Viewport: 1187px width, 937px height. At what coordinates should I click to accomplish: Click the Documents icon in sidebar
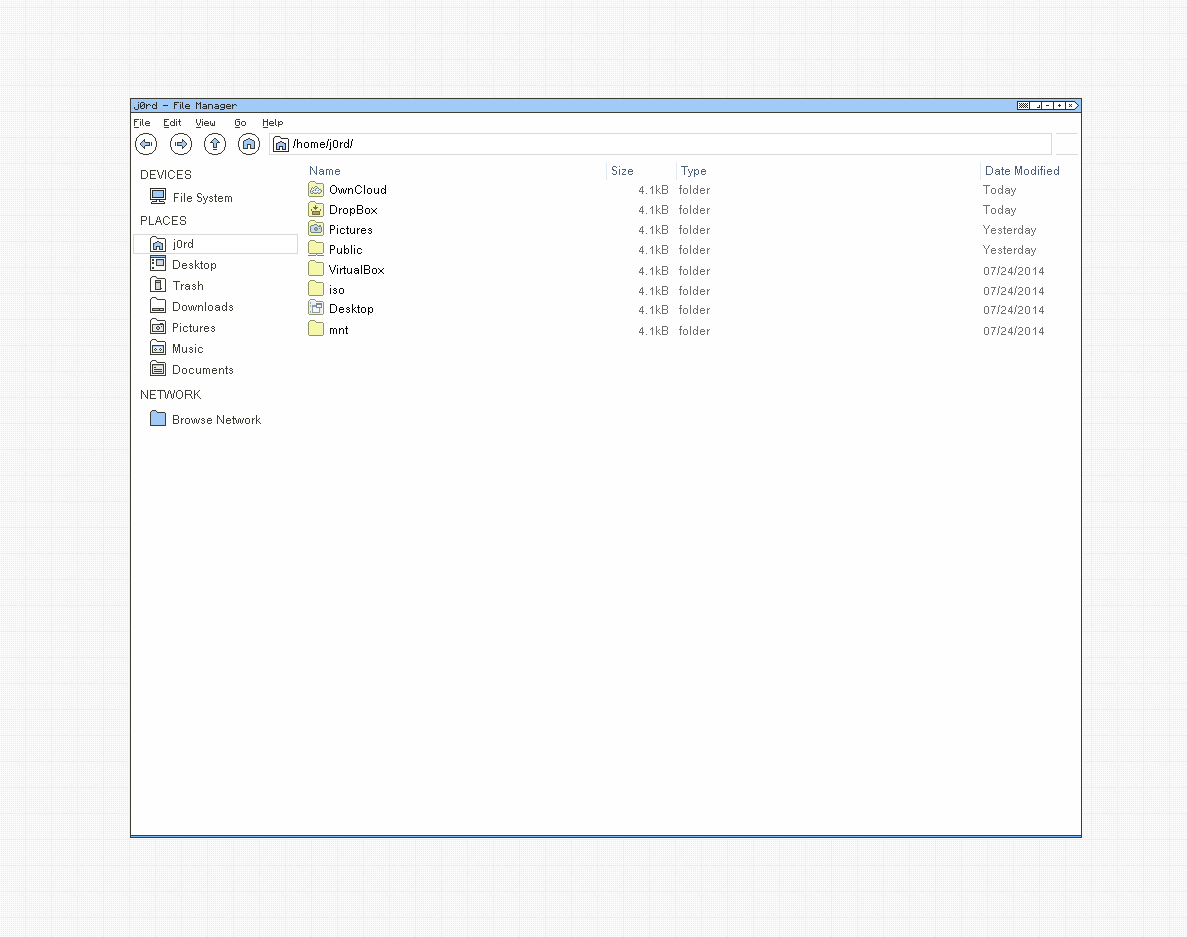pyautogui.click(x=157, y=369)
